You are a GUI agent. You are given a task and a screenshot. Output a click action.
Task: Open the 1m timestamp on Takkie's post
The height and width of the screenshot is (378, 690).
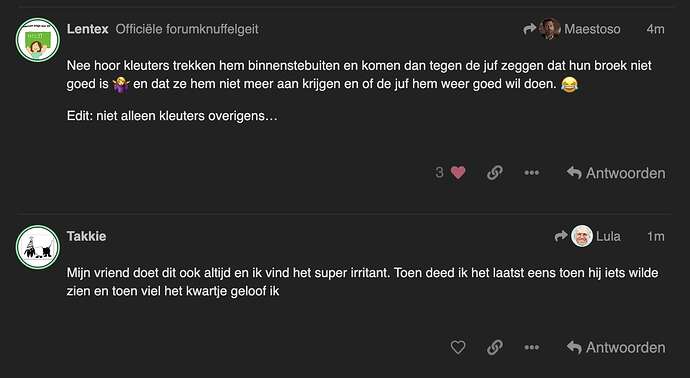pyautogui.click(x=656, y=236)
